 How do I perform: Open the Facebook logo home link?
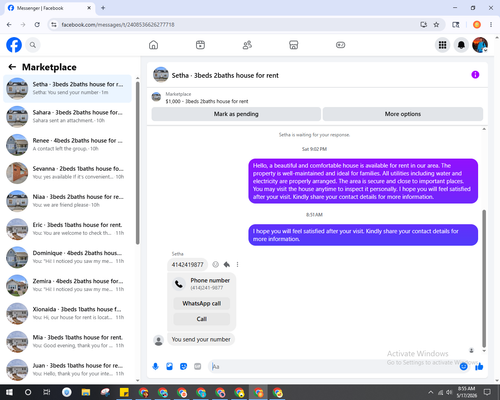pos(14,45)
